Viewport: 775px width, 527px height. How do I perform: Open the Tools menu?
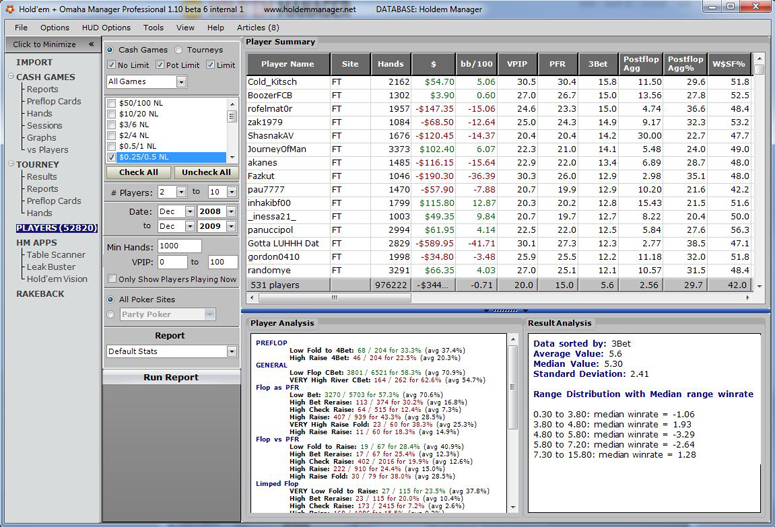pos(153,28)
